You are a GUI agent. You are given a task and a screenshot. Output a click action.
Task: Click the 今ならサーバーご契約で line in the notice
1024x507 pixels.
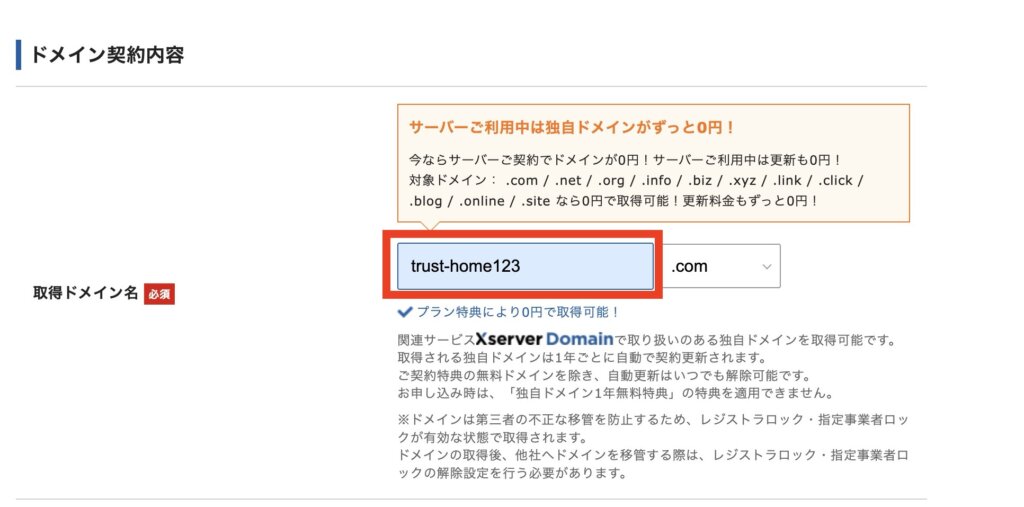(627, 160)
